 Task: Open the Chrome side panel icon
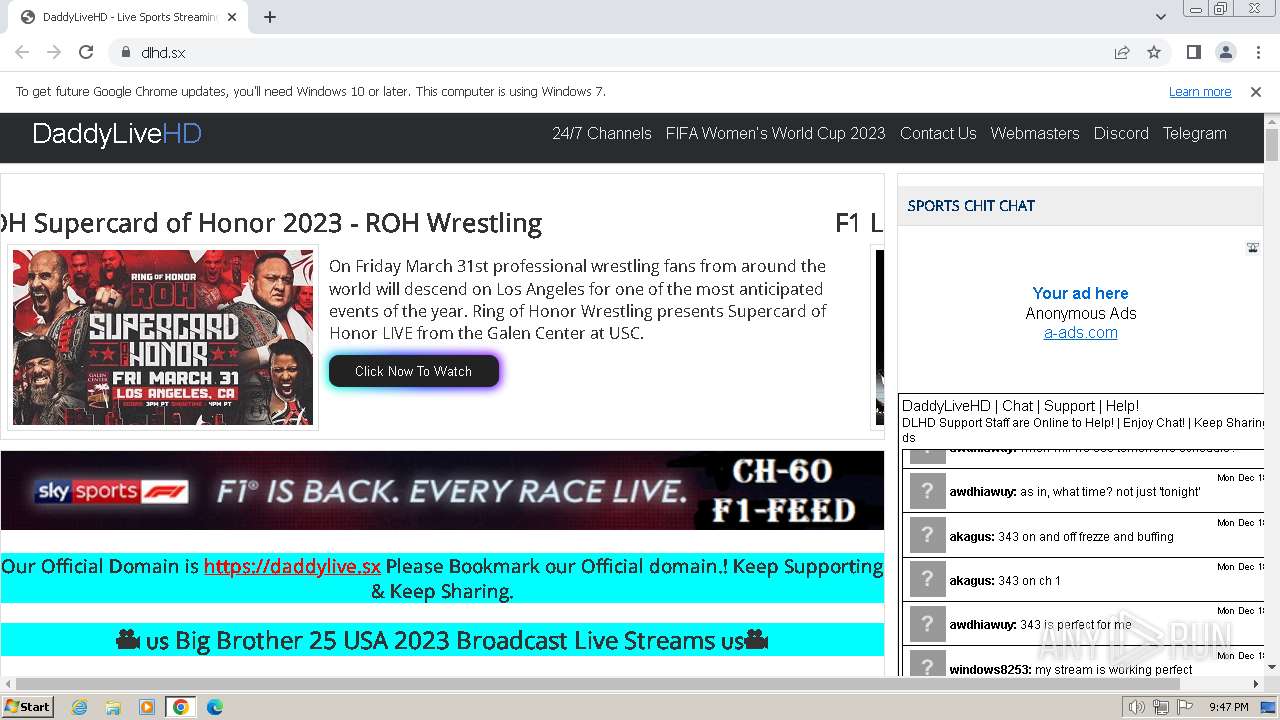[1194, 52]
